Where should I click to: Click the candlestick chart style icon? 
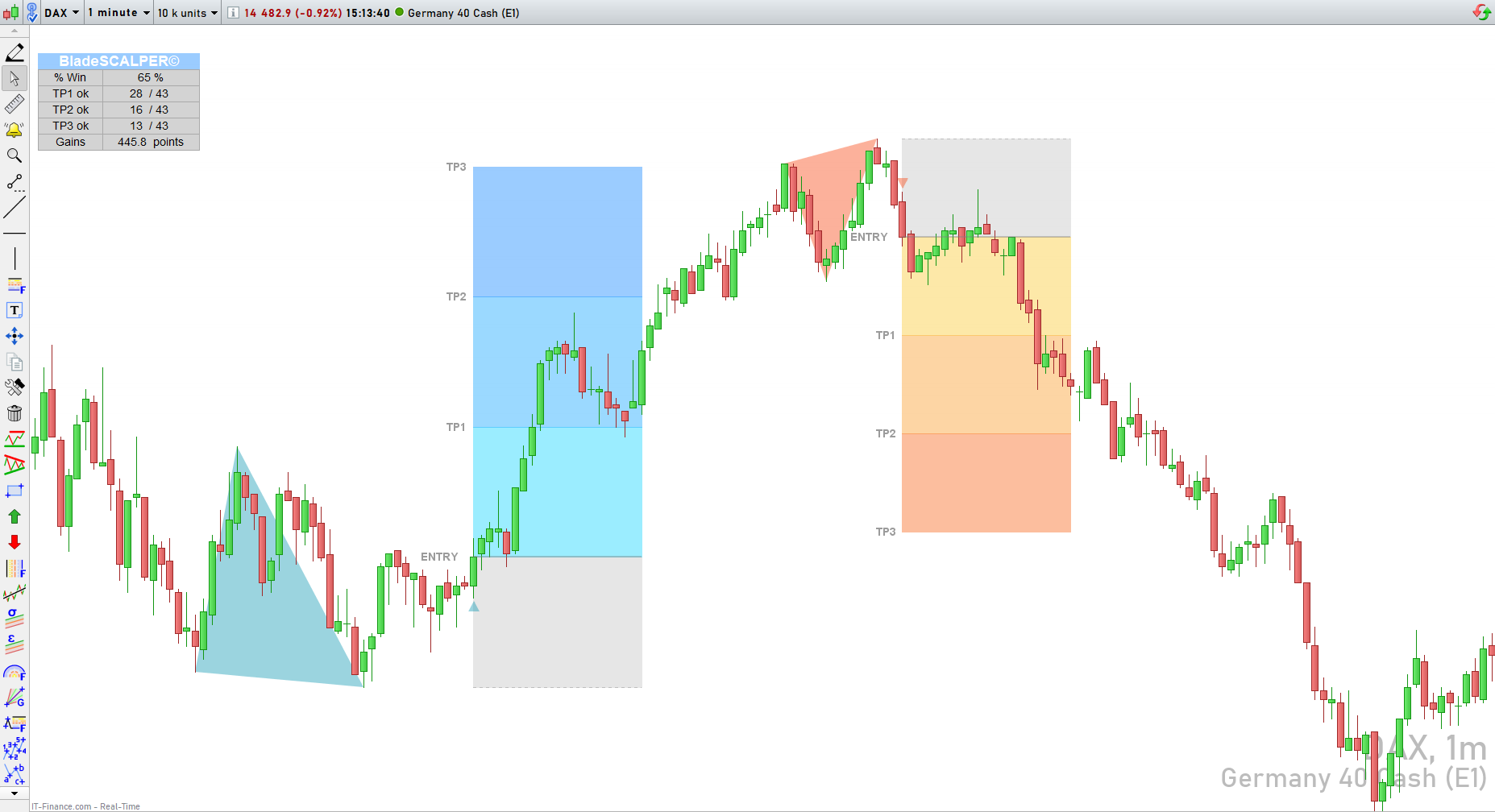(10, 13)
